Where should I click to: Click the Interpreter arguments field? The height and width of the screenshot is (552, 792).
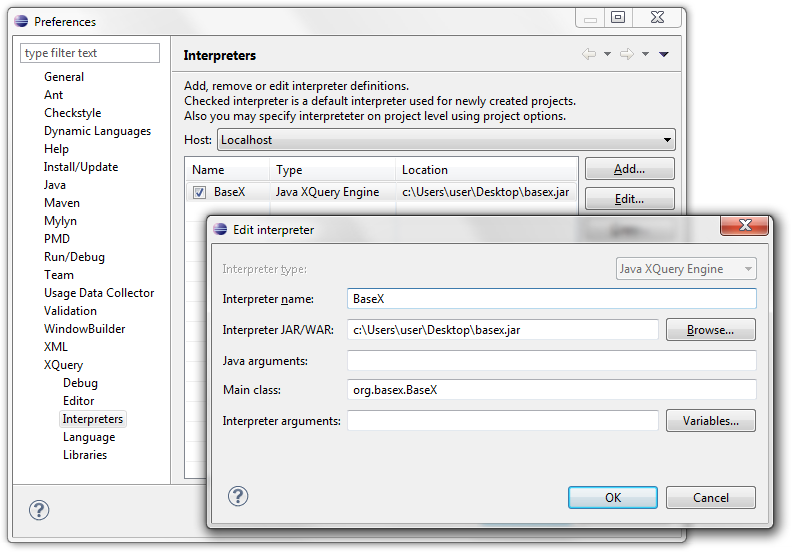point(503,421)
